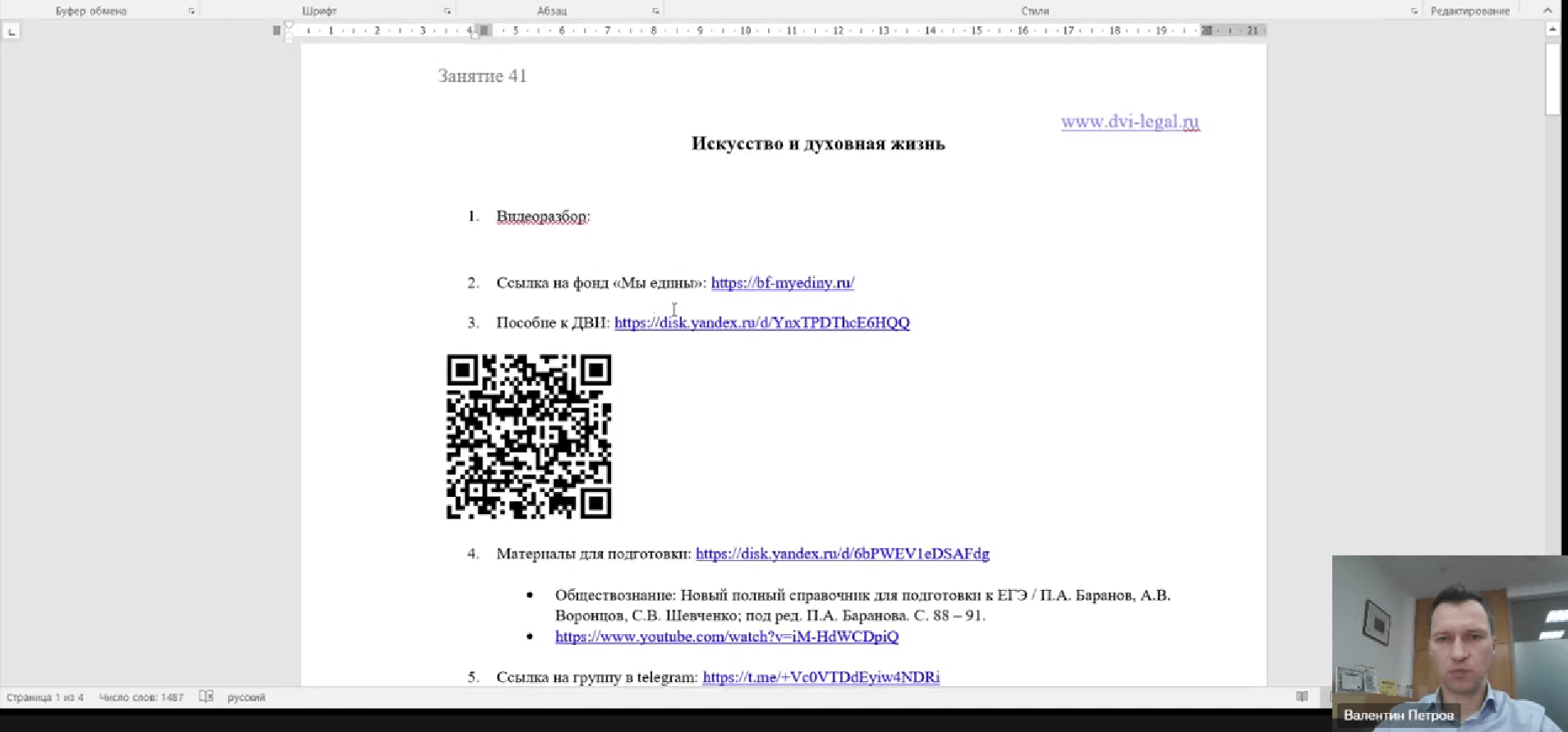This screenshot has width=1568, height=732.
Task: Open the www.dvi-legal.ru link
Action: 1130,122
